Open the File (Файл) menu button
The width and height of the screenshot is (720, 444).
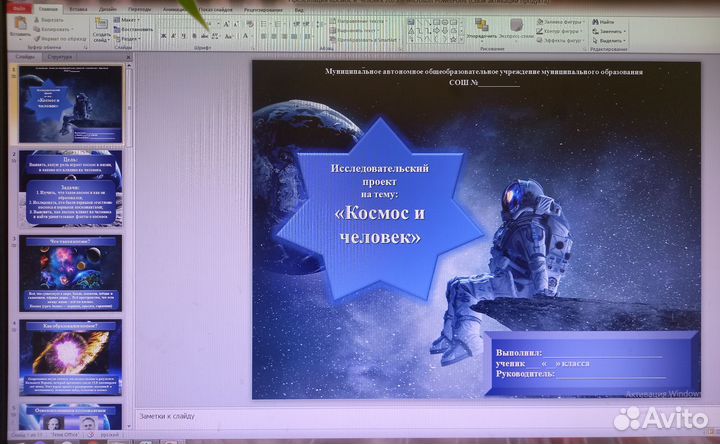19,8
